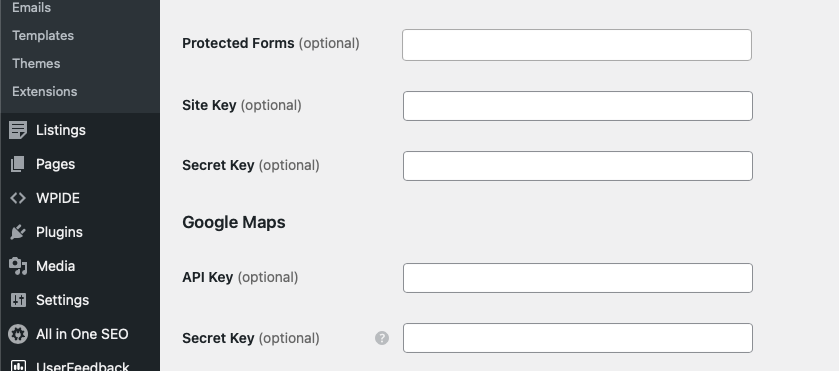Click the Settings sliders icon
Viewport: 839px width, 371px height.
tap(18, 300)
